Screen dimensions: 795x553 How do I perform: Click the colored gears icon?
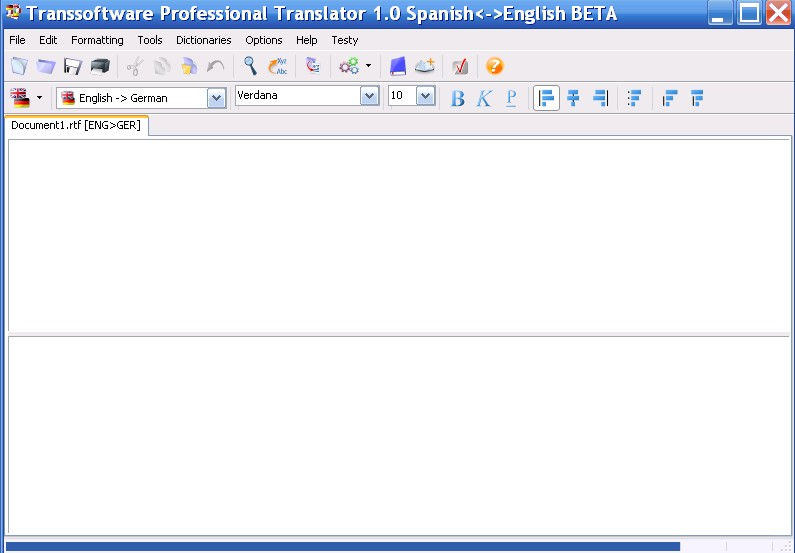point(349,66)
